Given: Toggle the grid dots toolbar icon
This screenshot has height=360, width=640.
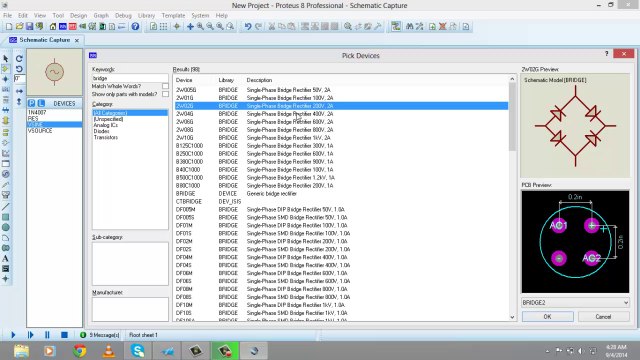Looking at the screenshot, I should 163,27.
